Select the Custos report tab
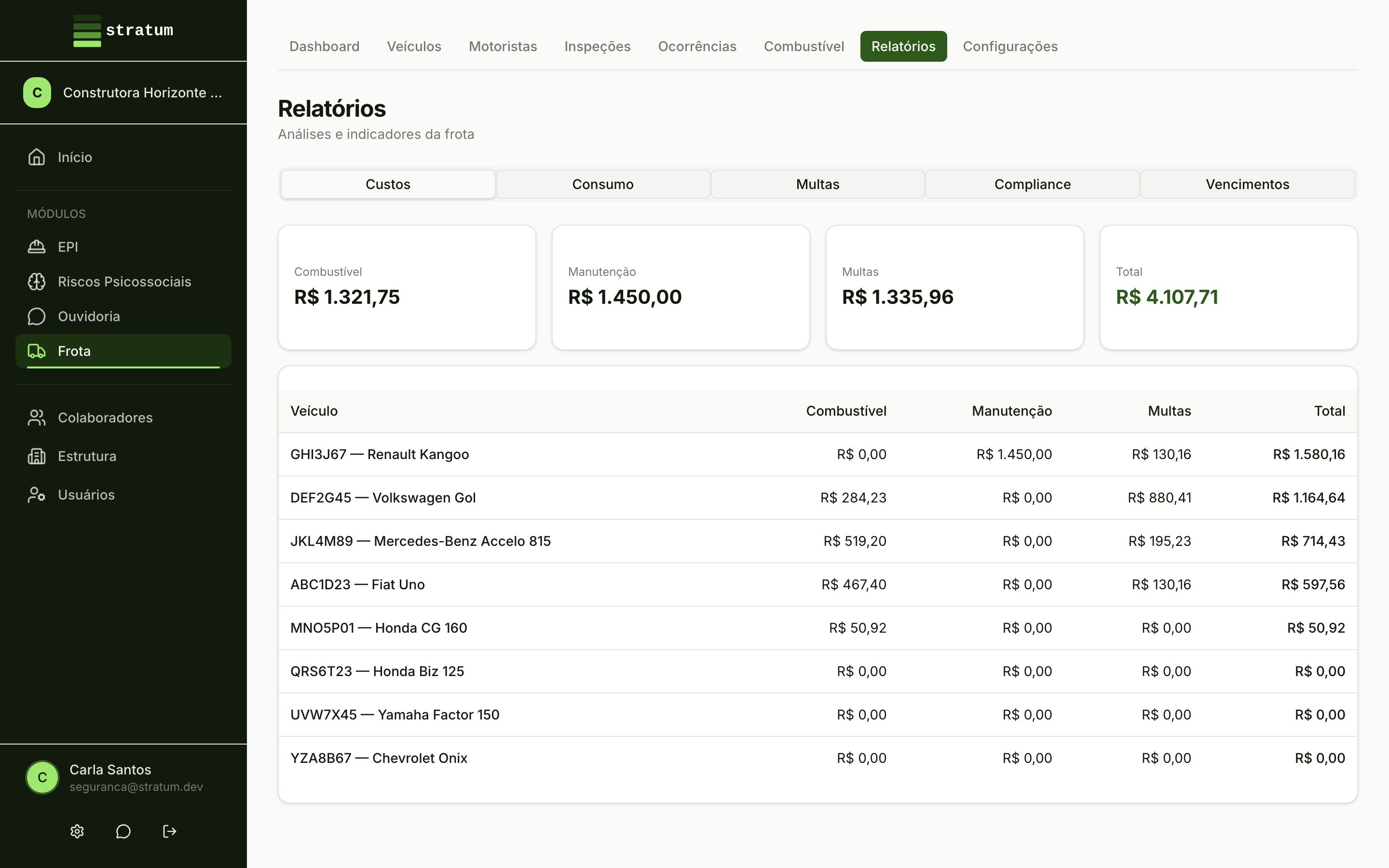This screenshot has height=868, width=1389. point(388,184)
